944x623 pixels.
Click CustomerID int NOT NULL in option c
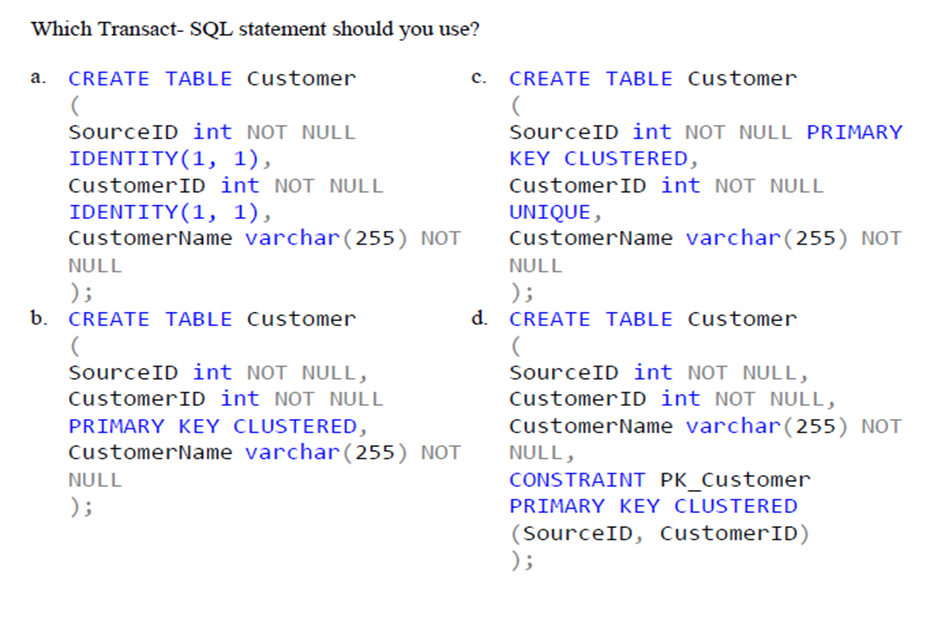tap(650, 185)
